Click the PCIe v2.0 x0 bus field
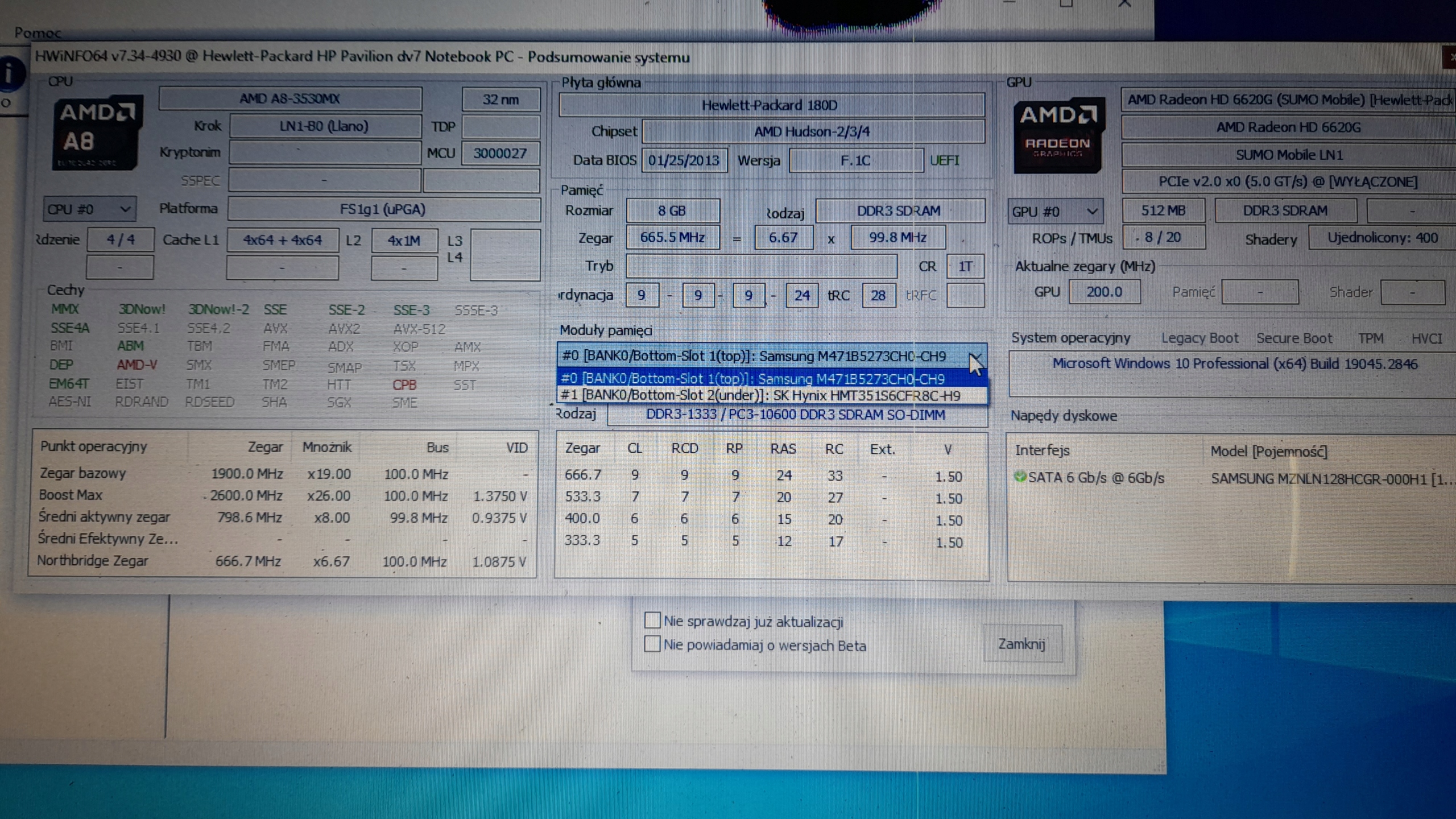This screenshot has height=819, width=1456. [x=1289, y=182]
